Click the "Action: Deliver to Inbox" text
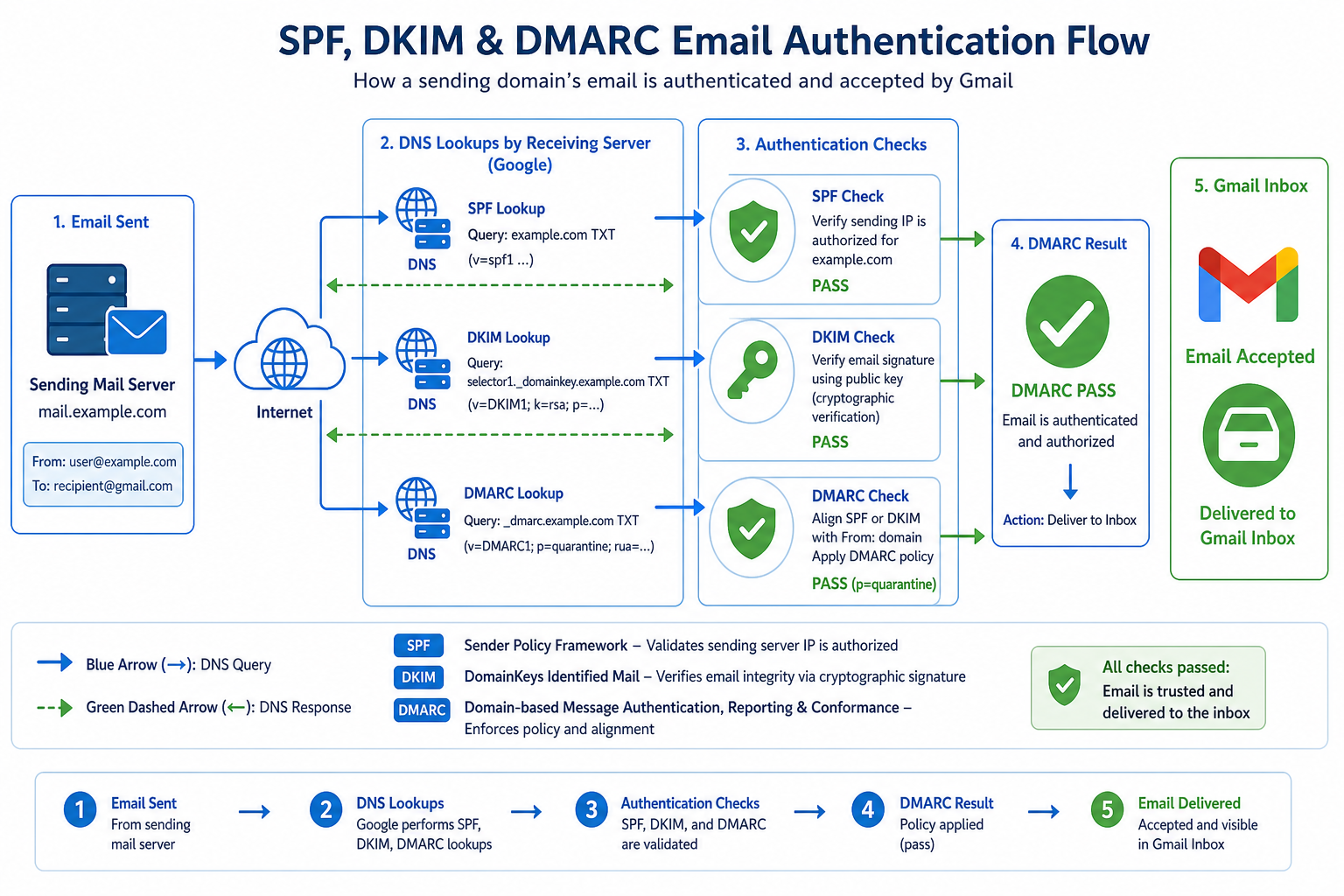The image size is (1344, 896). pos(1069,520)
